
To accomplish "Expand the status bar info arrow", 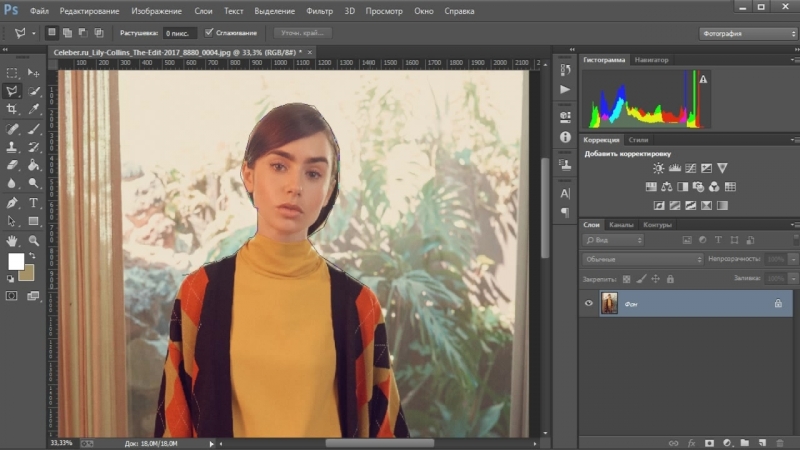I will tap(211, 444).
